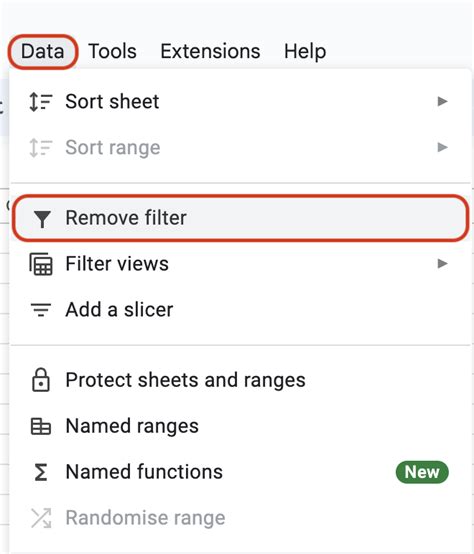474x554 pixels.
Task: Select Add a slicer option
Action: pos(241,310)
